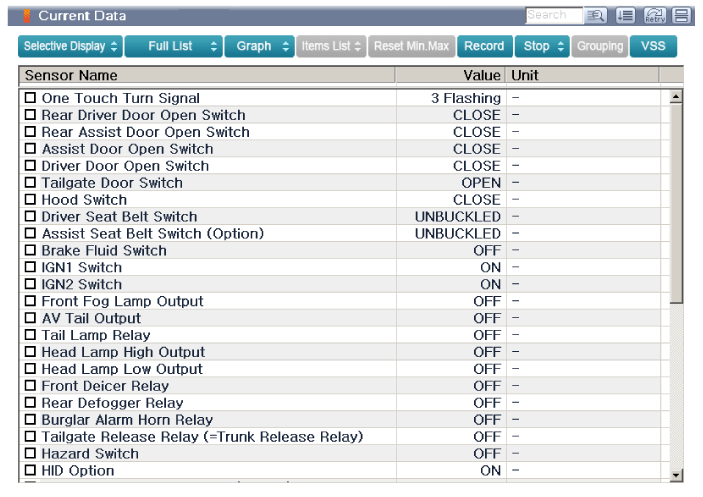Screen dimensions: 703x497
Task: Click the VSS button
Action: point(652,46)
